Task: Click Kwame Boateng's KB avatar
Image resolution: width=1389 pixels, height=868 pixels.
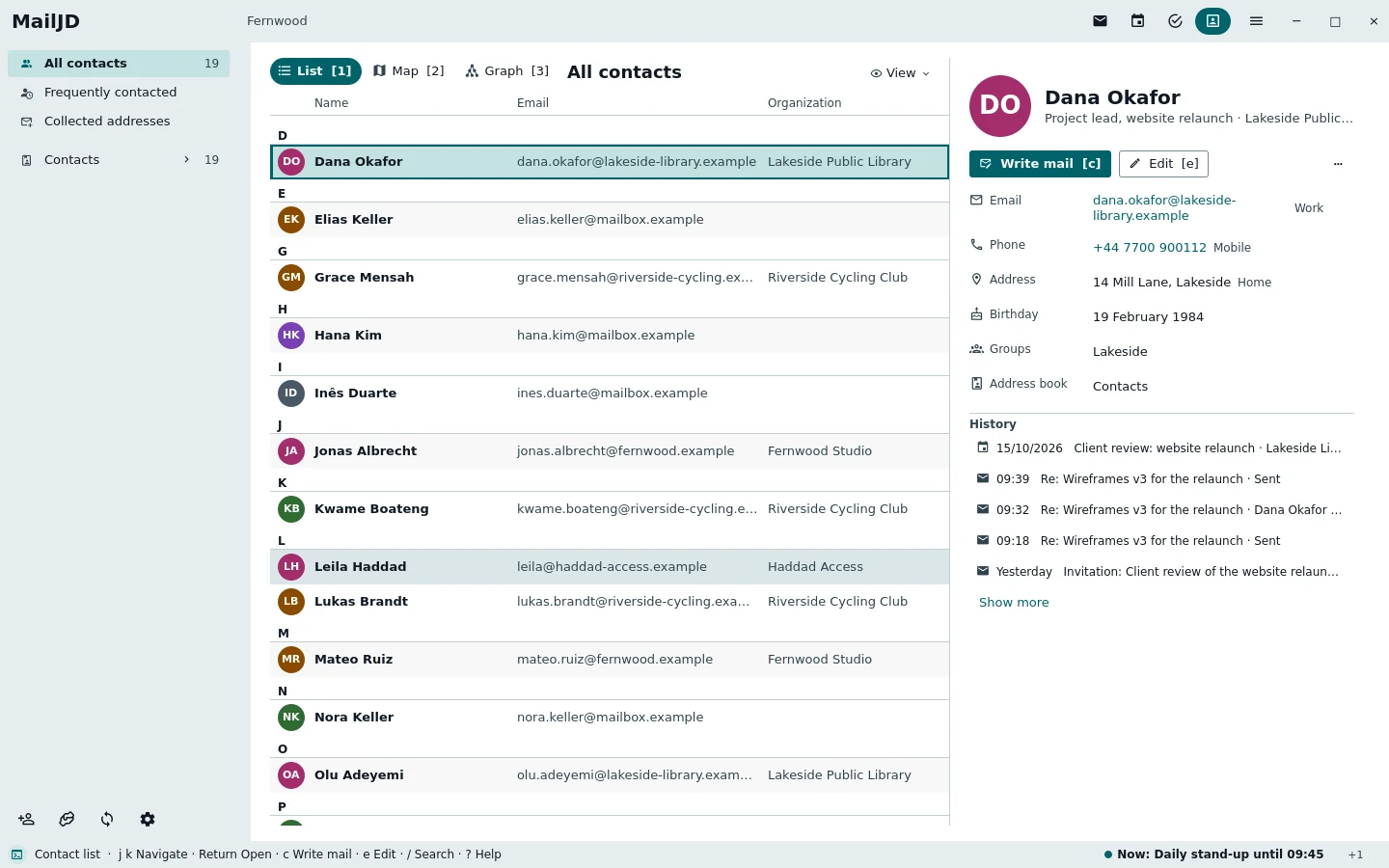Action: coord(291,509)
